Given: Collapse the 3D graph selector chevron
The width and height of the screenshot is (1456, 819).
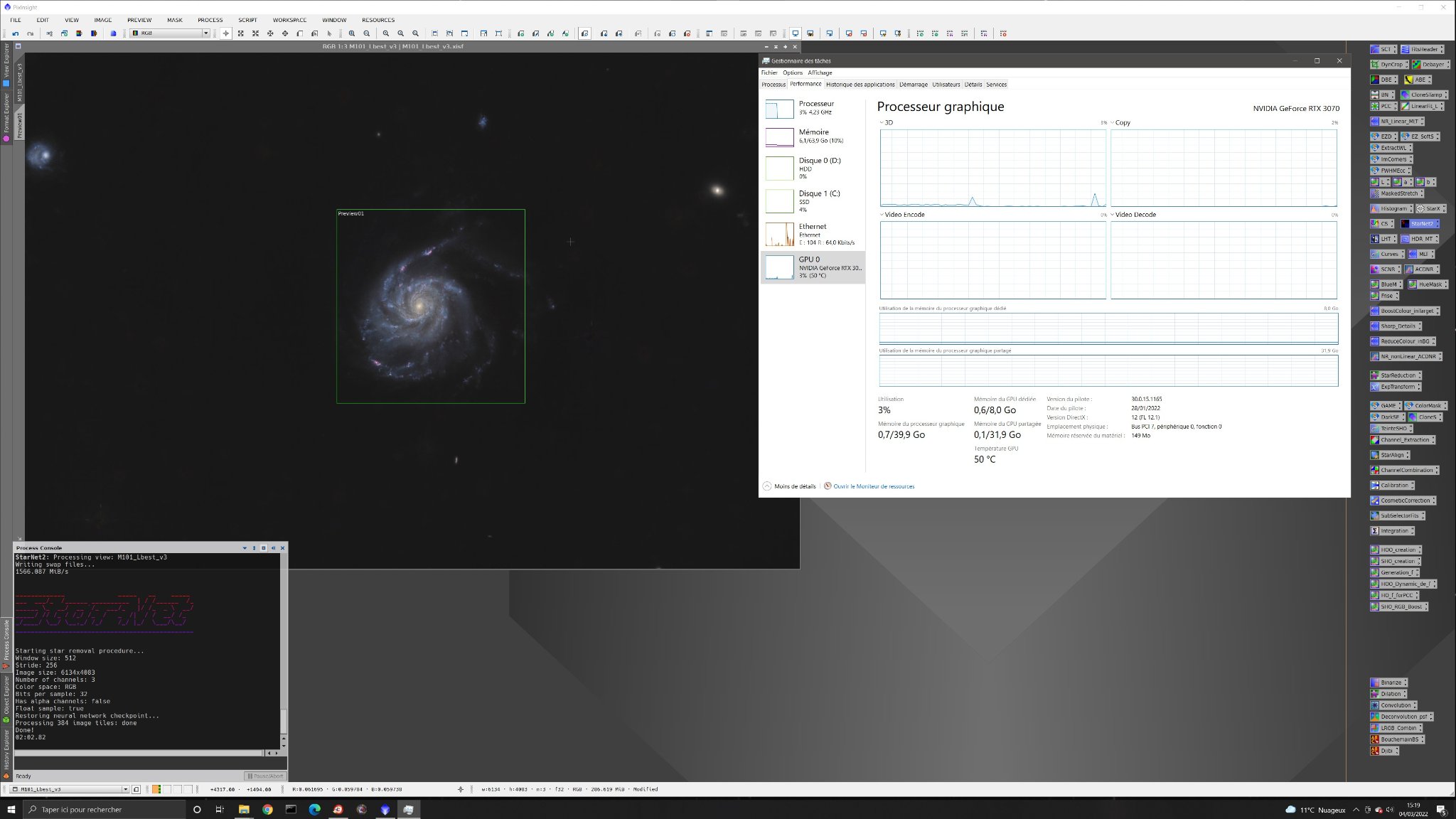Looking at the screenshot, I should 882,123.
